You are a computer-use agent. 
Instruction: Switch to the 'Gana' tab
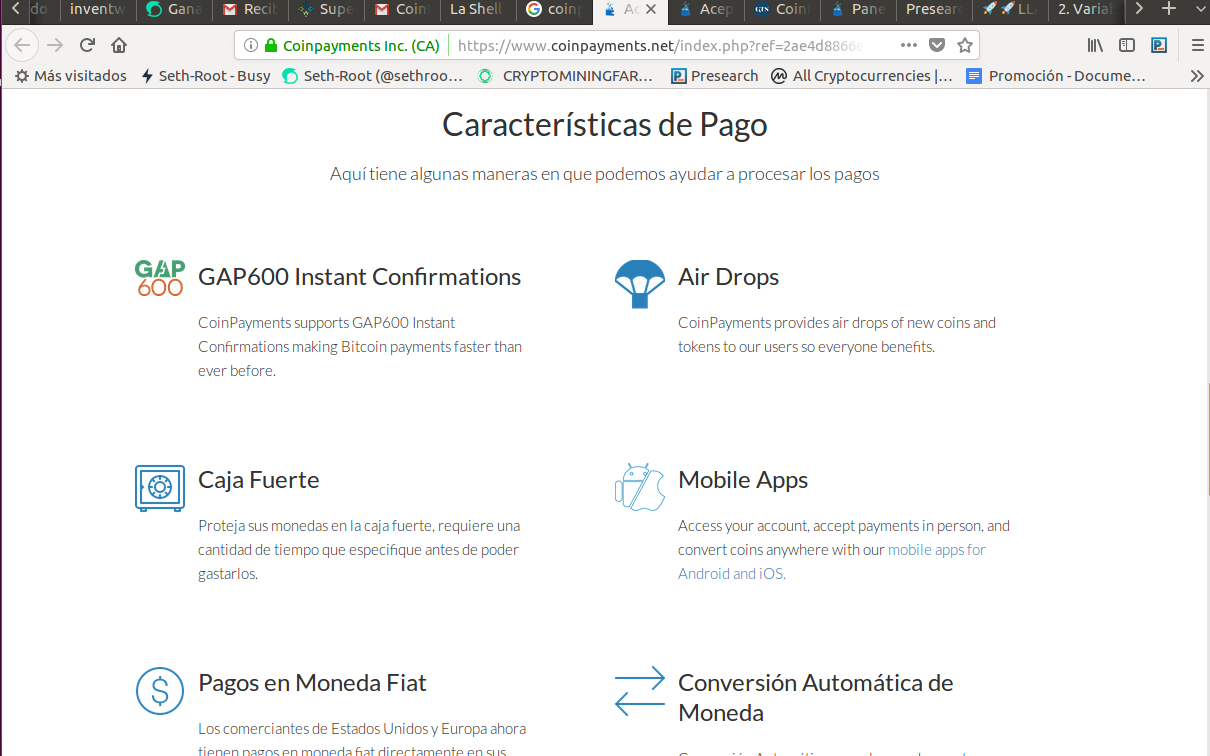point(173,10)
